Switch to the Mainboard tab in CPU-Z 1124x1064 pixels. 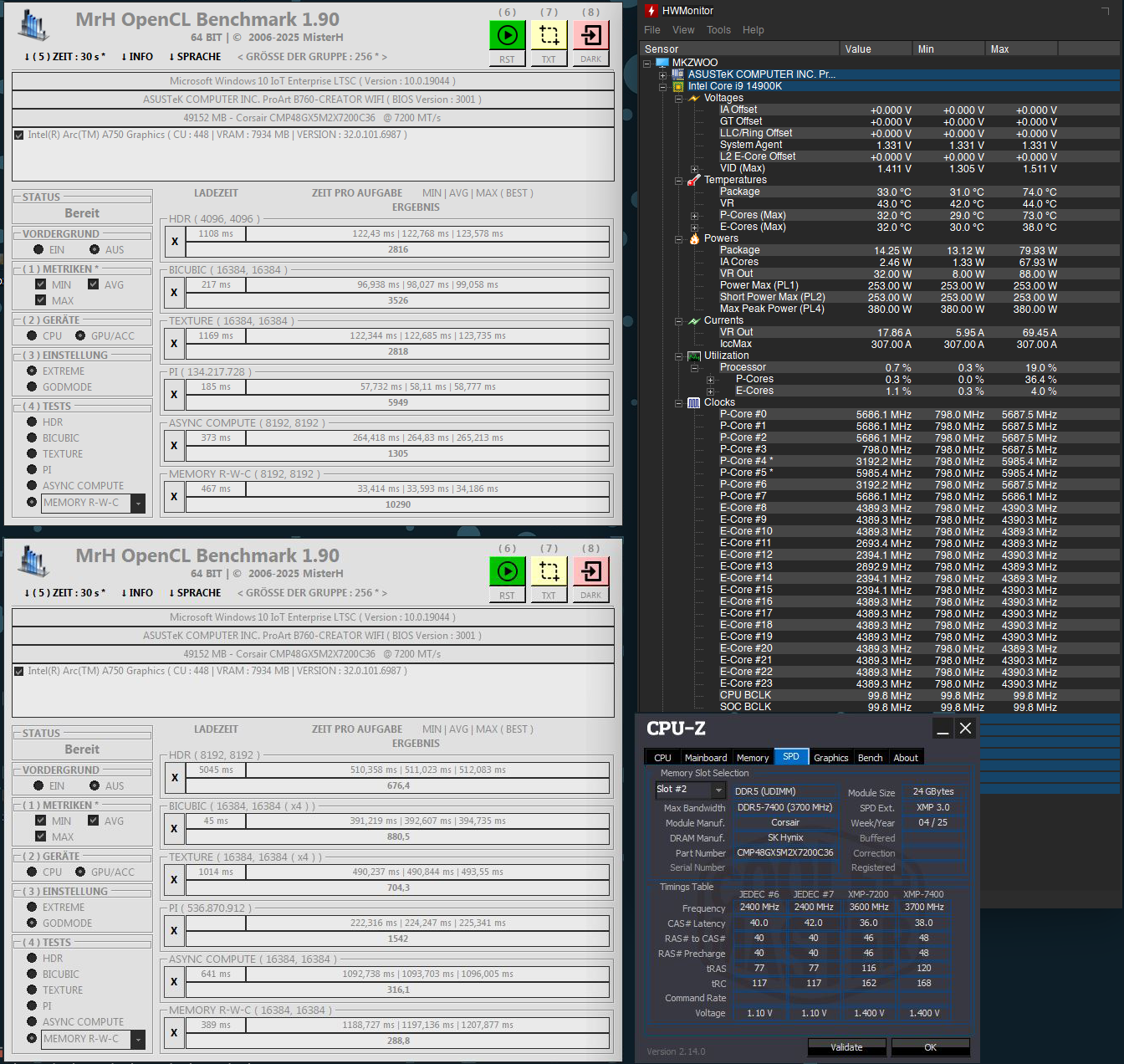point(706,758)
